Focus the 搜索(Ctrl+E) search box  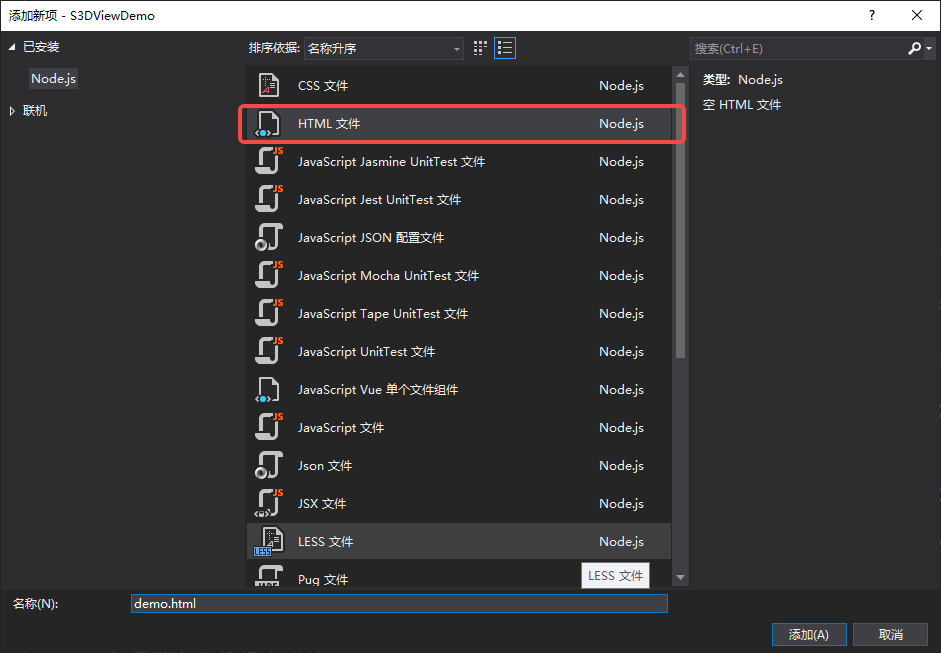798,49
